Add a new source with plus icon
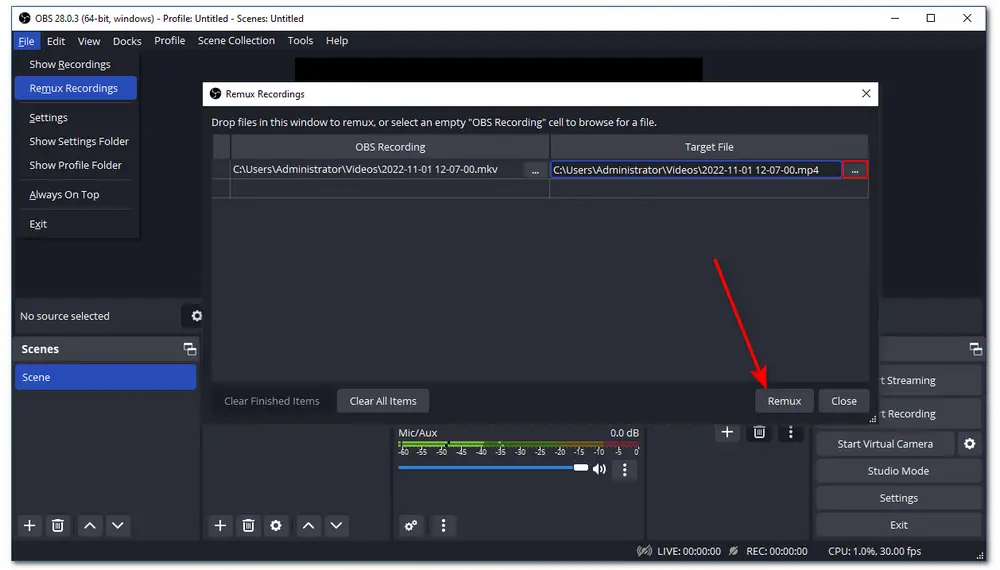This screenshot has height=570, width=1000. pyautogui.click(x=220, y=525)
